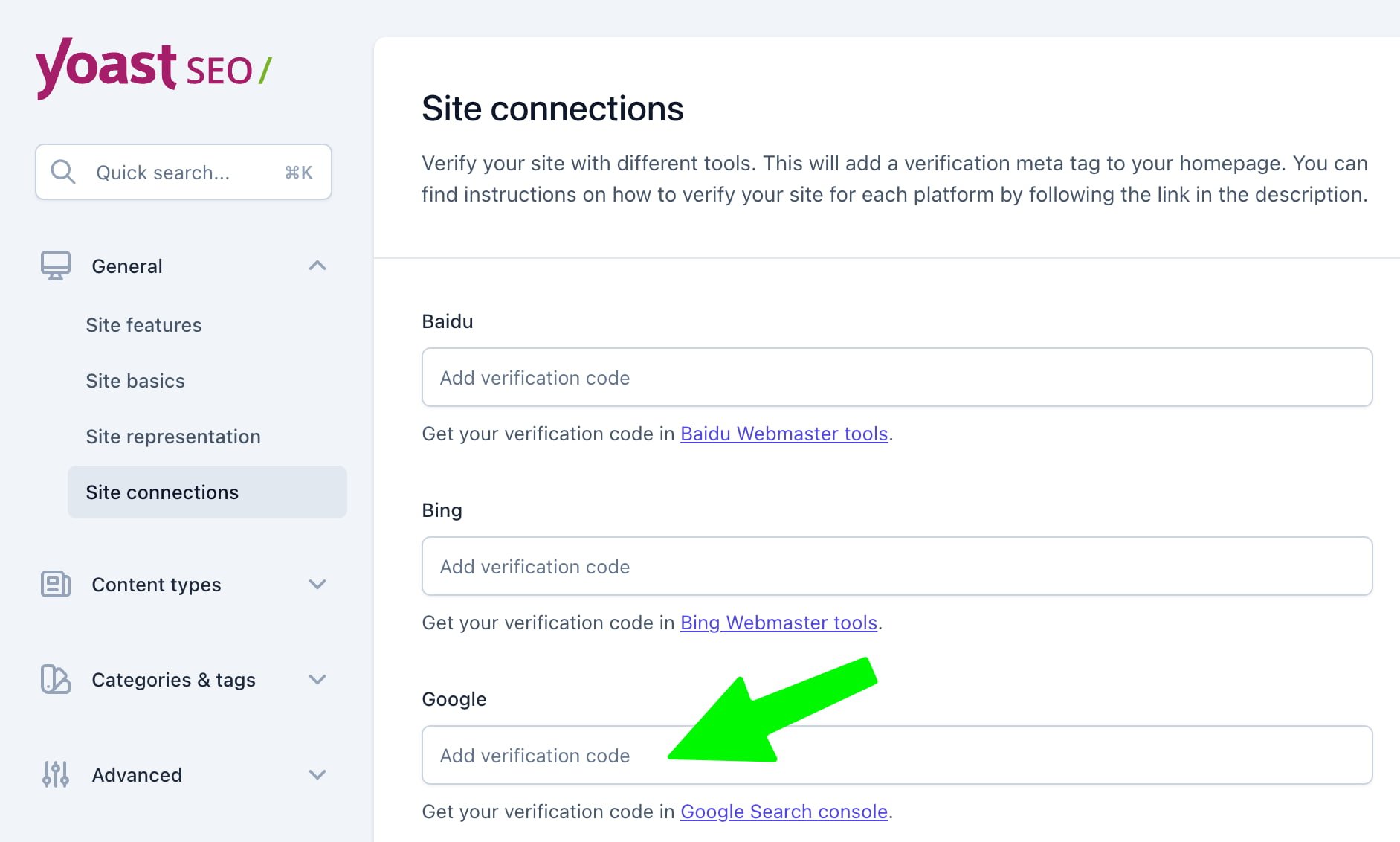Click the Bing field label

pyautogui.click(x=442, y=510)
